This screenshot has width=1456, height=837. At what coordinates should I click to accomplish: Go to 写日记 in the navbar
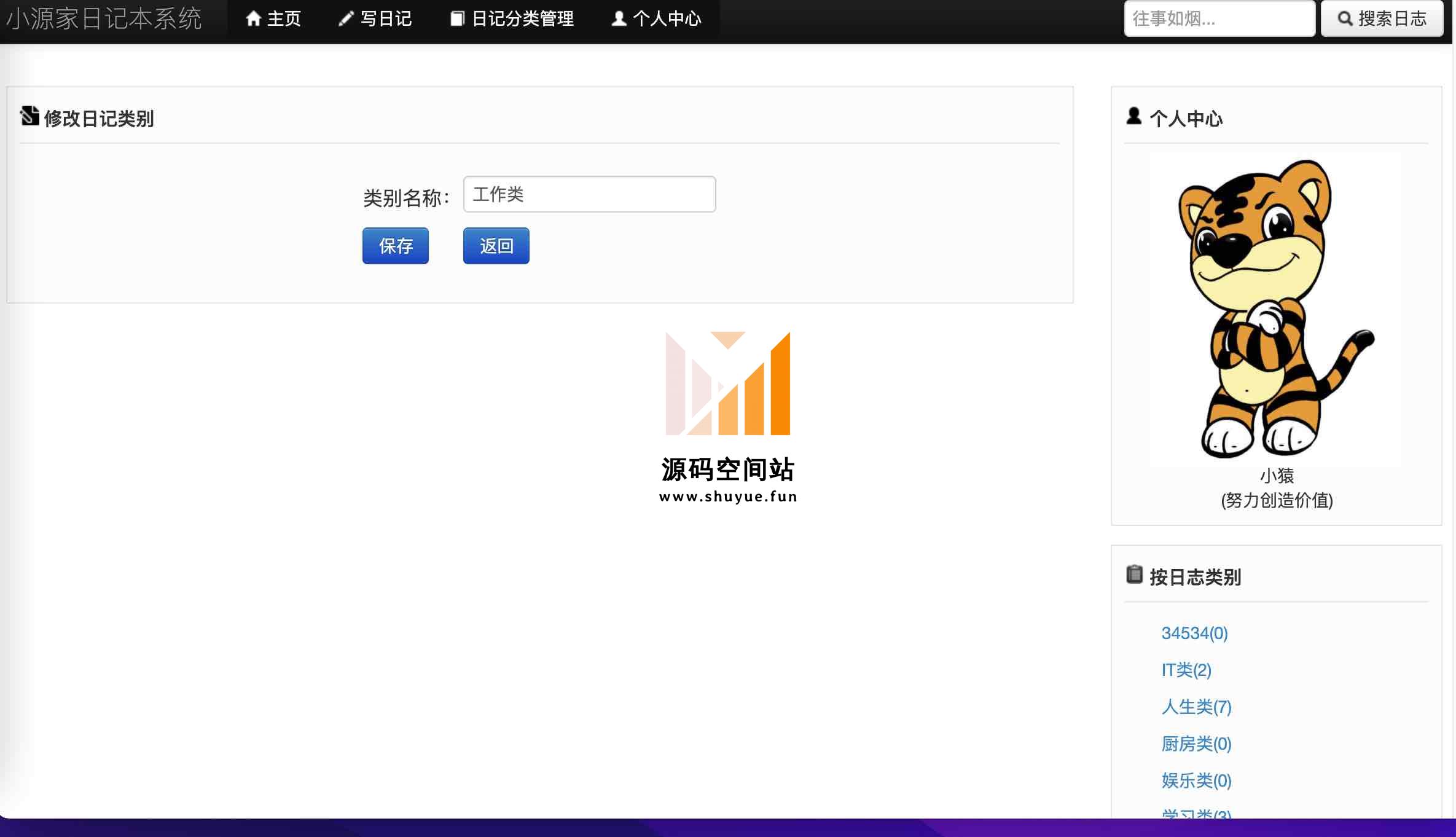(x=375, y=19)
